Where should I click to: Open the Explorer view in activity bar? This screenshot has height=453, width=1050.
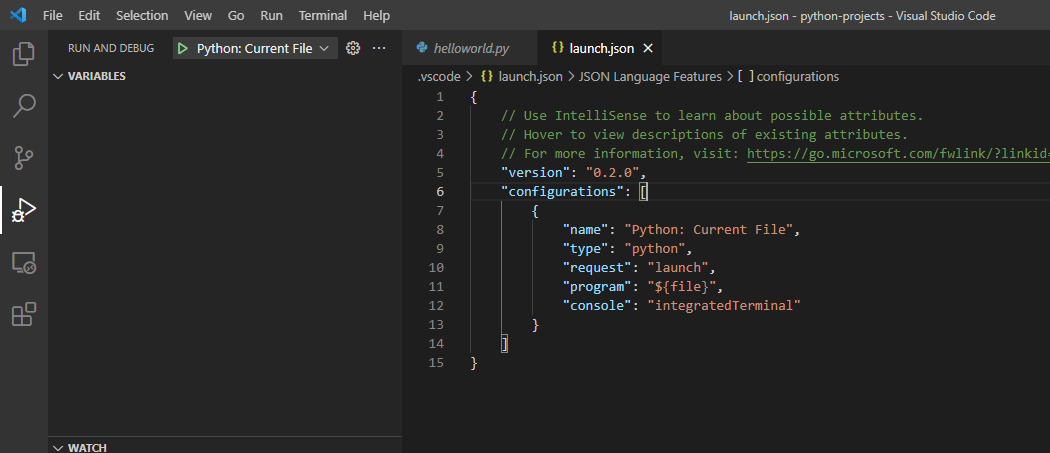click(x=23, y=53)
